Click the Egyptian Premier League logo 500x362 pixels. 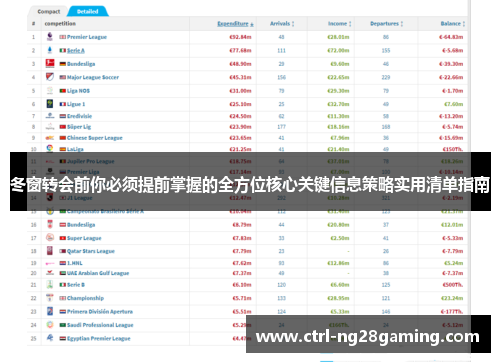coord(50,338)
